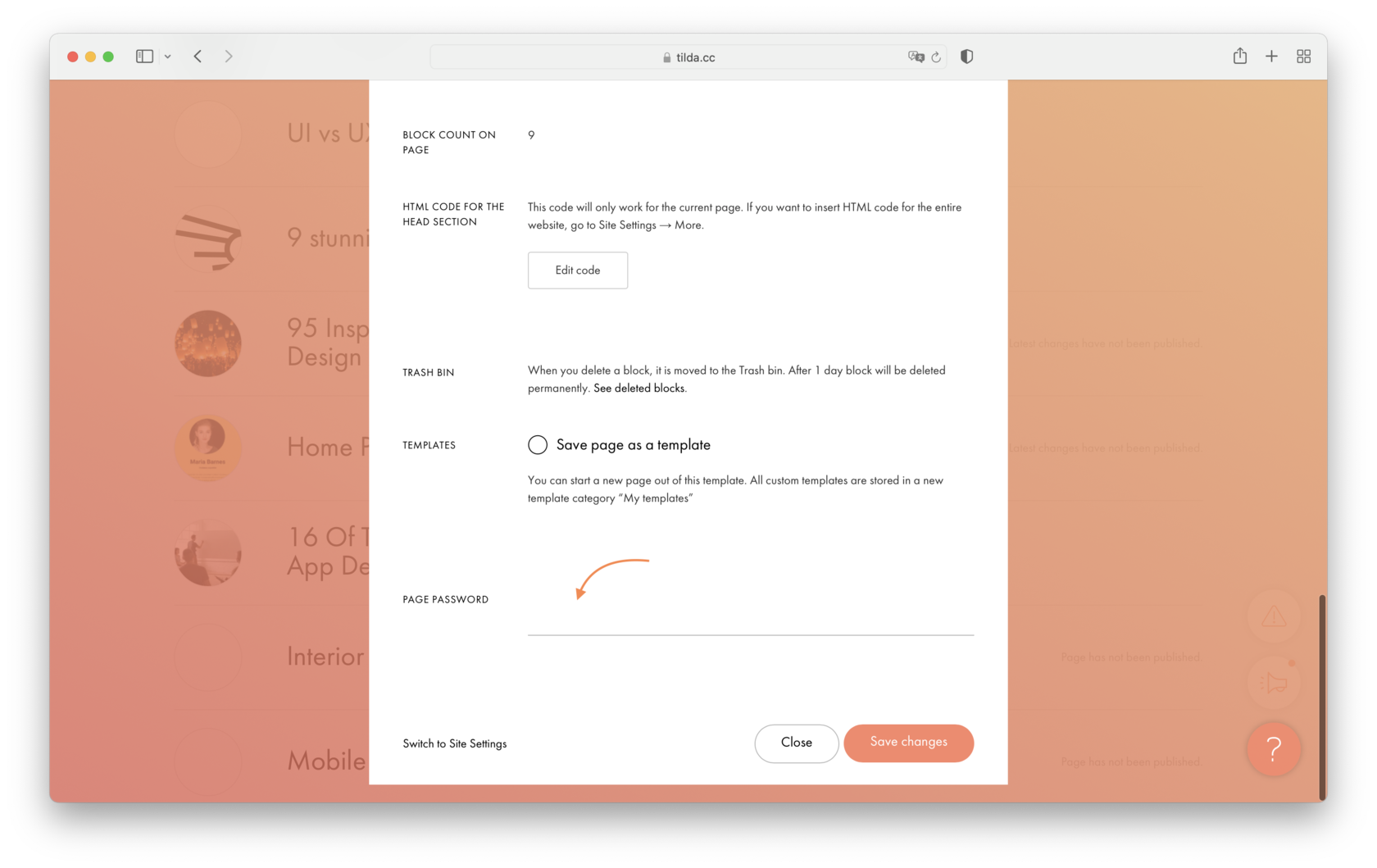Open the 'Mobile' page title
Screen dimensions: 1377x868
[x=326, y=761]
